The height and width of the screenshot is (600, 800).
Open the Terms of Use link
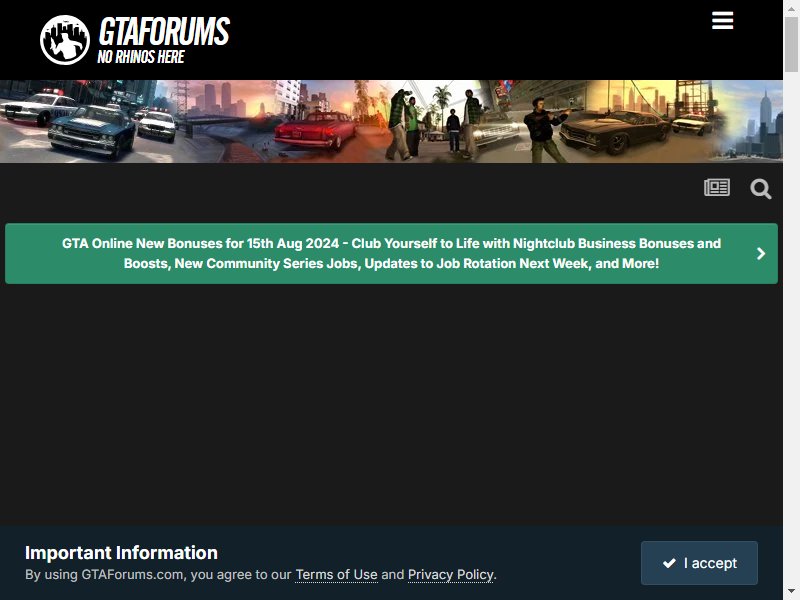(x=336, y=574)
